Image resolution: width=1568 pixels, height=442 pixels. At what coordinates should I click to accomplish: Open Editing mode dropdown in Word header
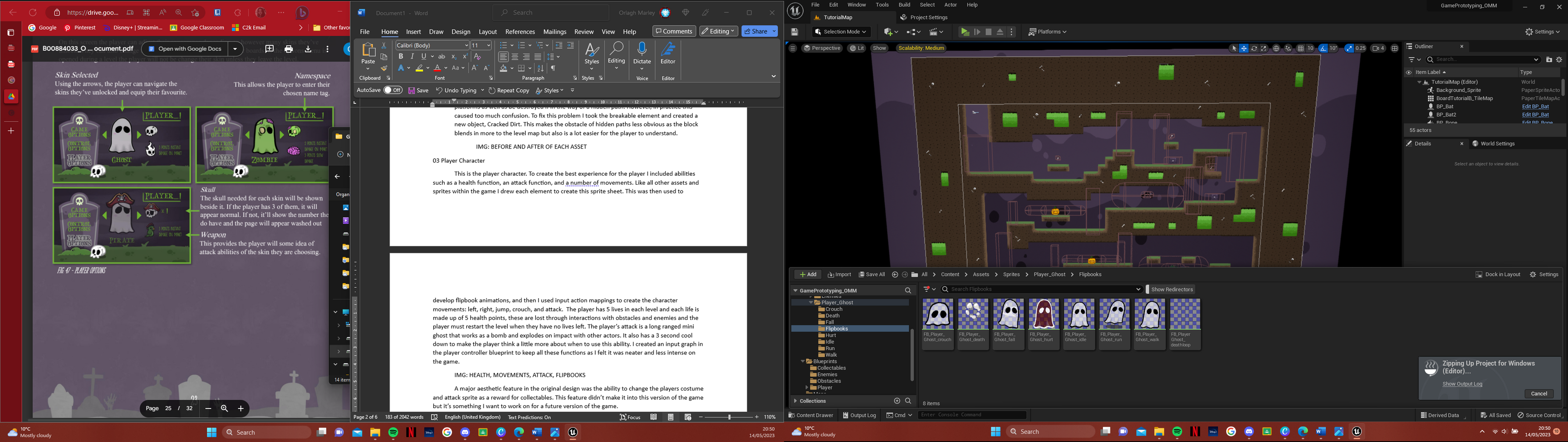pos(718,31)
